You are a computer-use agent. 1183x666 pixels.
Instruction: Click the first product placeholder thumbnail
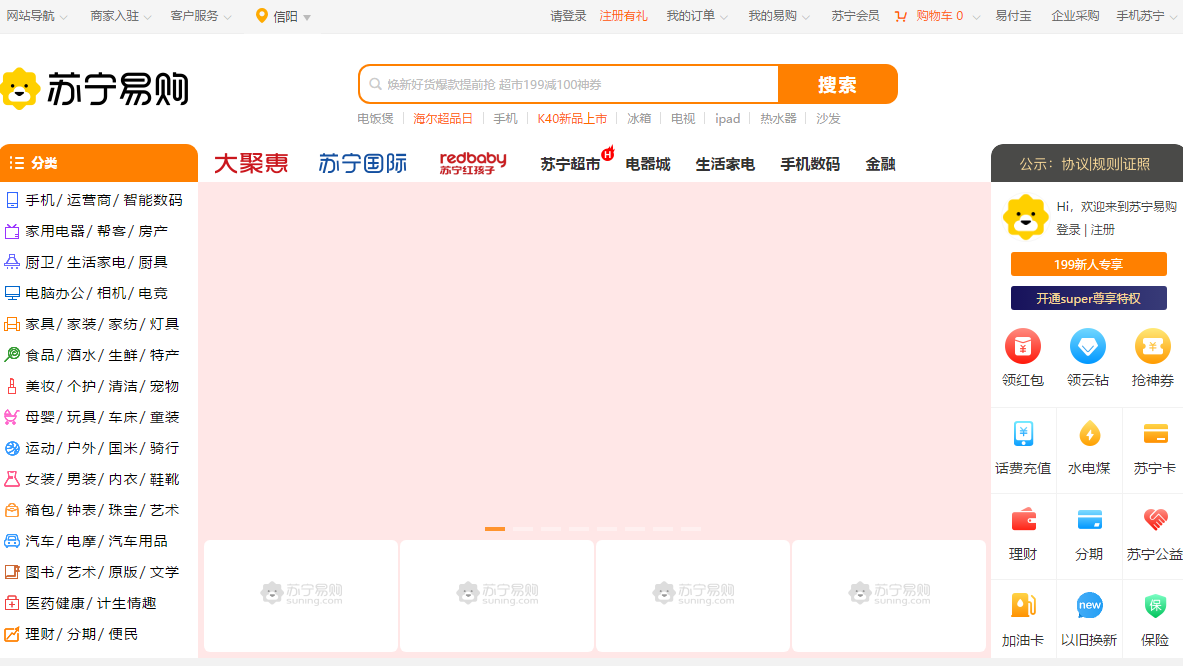[301, 596]
